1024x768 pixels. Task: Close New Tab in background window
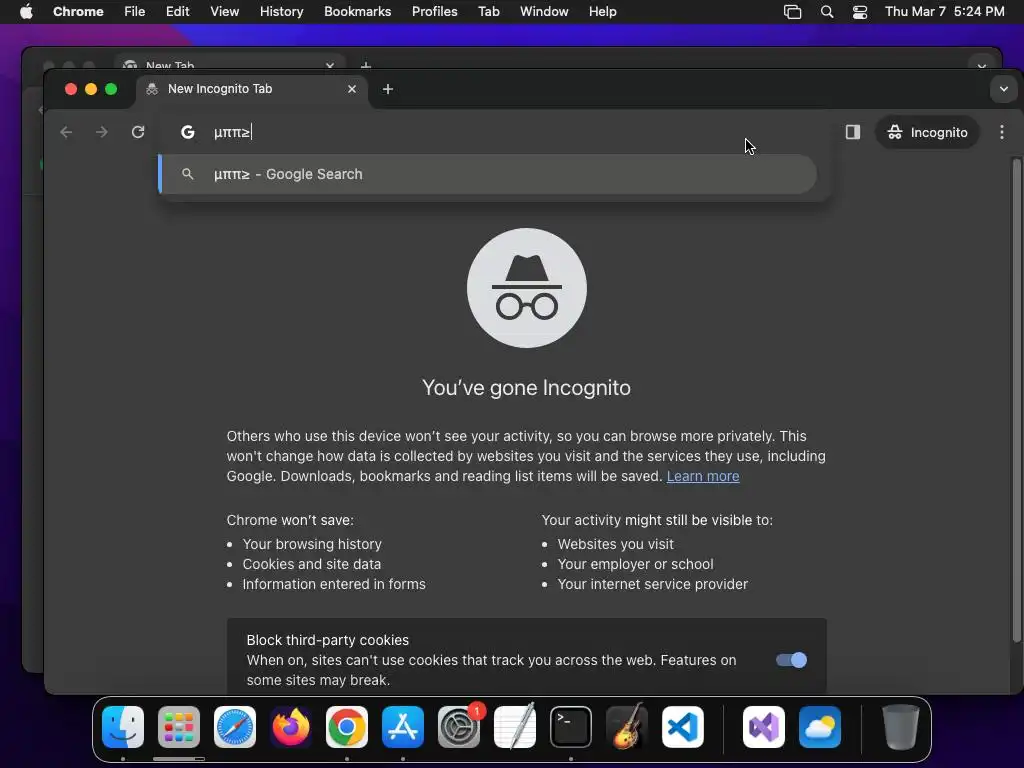(x=330, y=65)
